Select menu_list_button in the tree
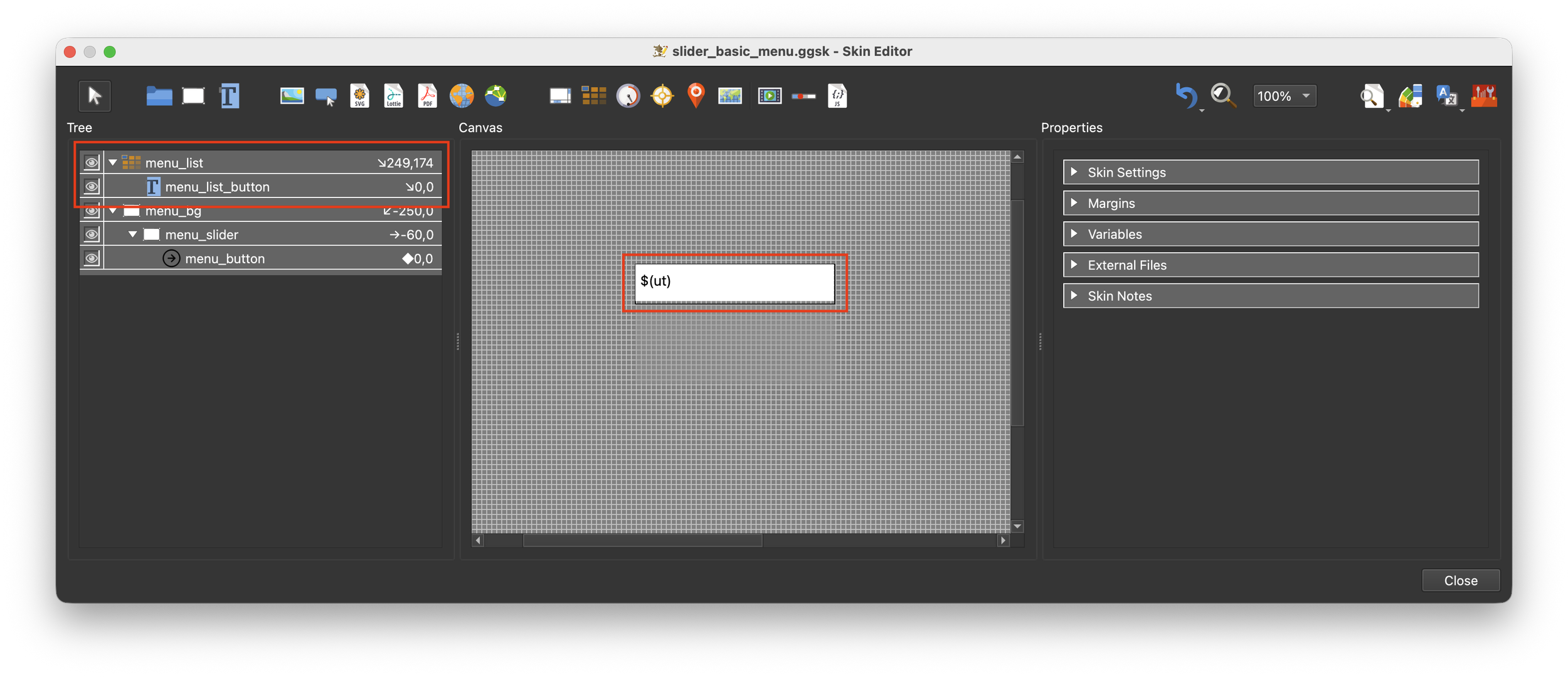 point(217,187)
